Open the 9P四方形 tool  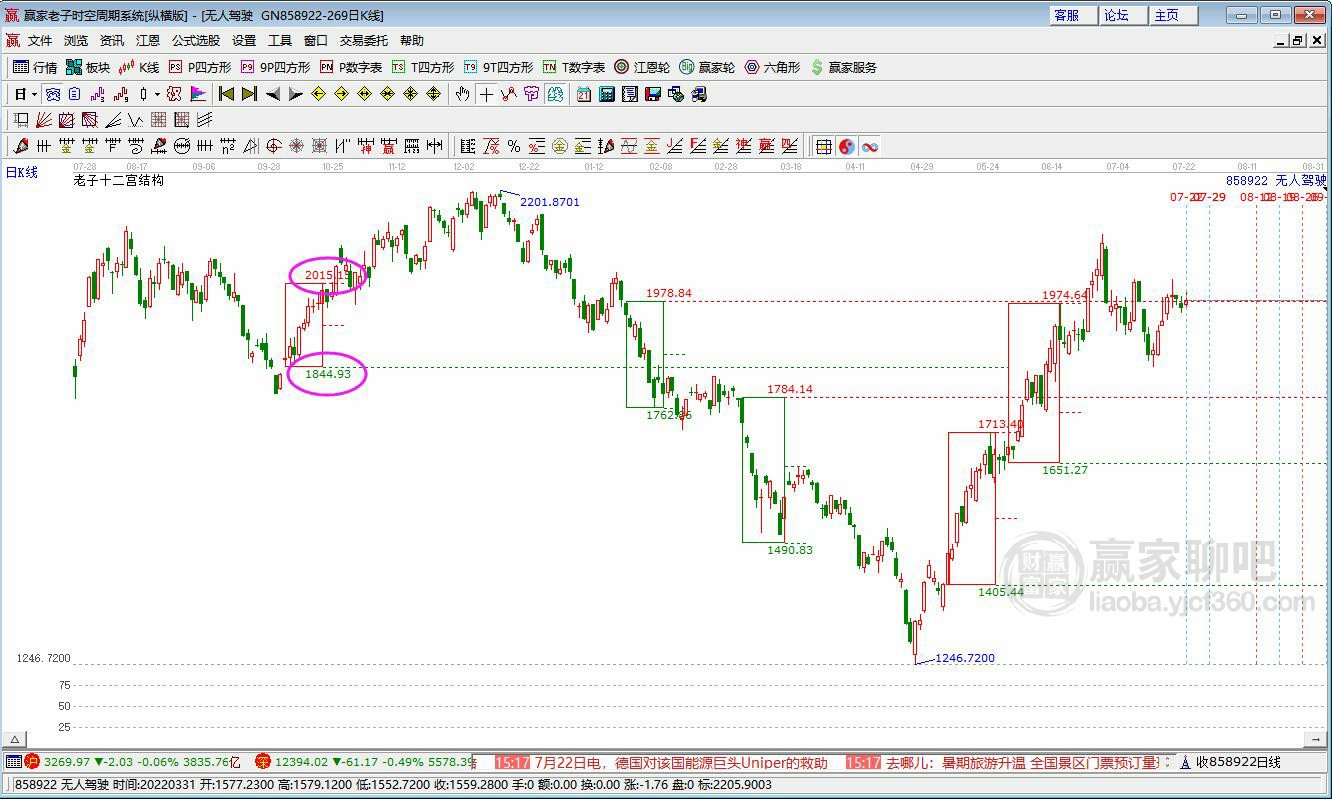tap(275, 67)
